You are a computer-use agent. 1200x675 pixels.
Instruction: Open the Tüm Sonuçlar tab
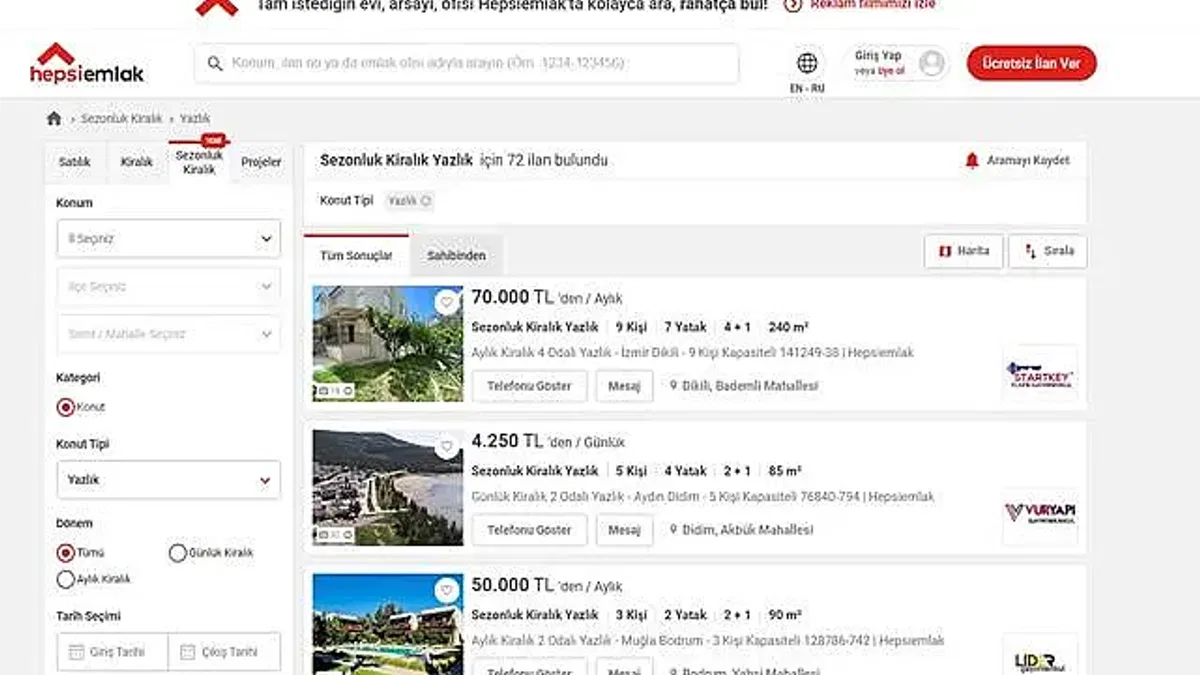coord(356,256)
